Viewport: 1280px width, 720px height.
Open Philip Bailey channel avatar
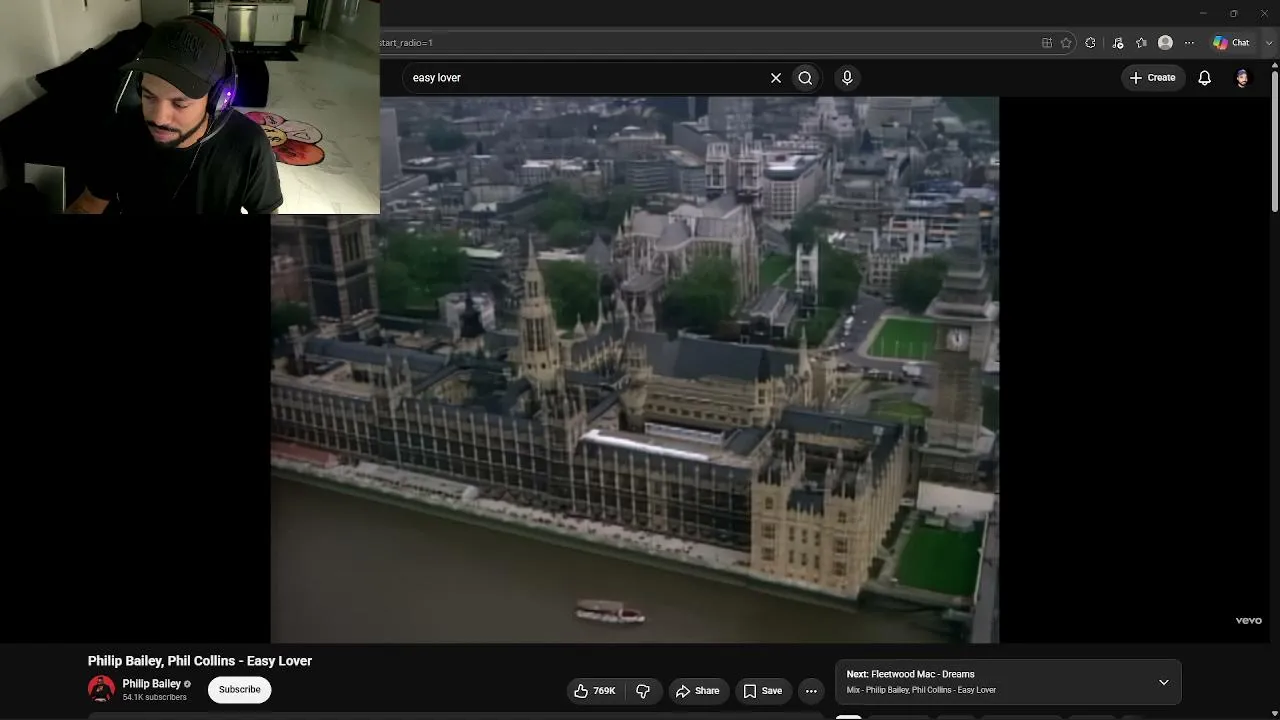[x=101, y=689]
